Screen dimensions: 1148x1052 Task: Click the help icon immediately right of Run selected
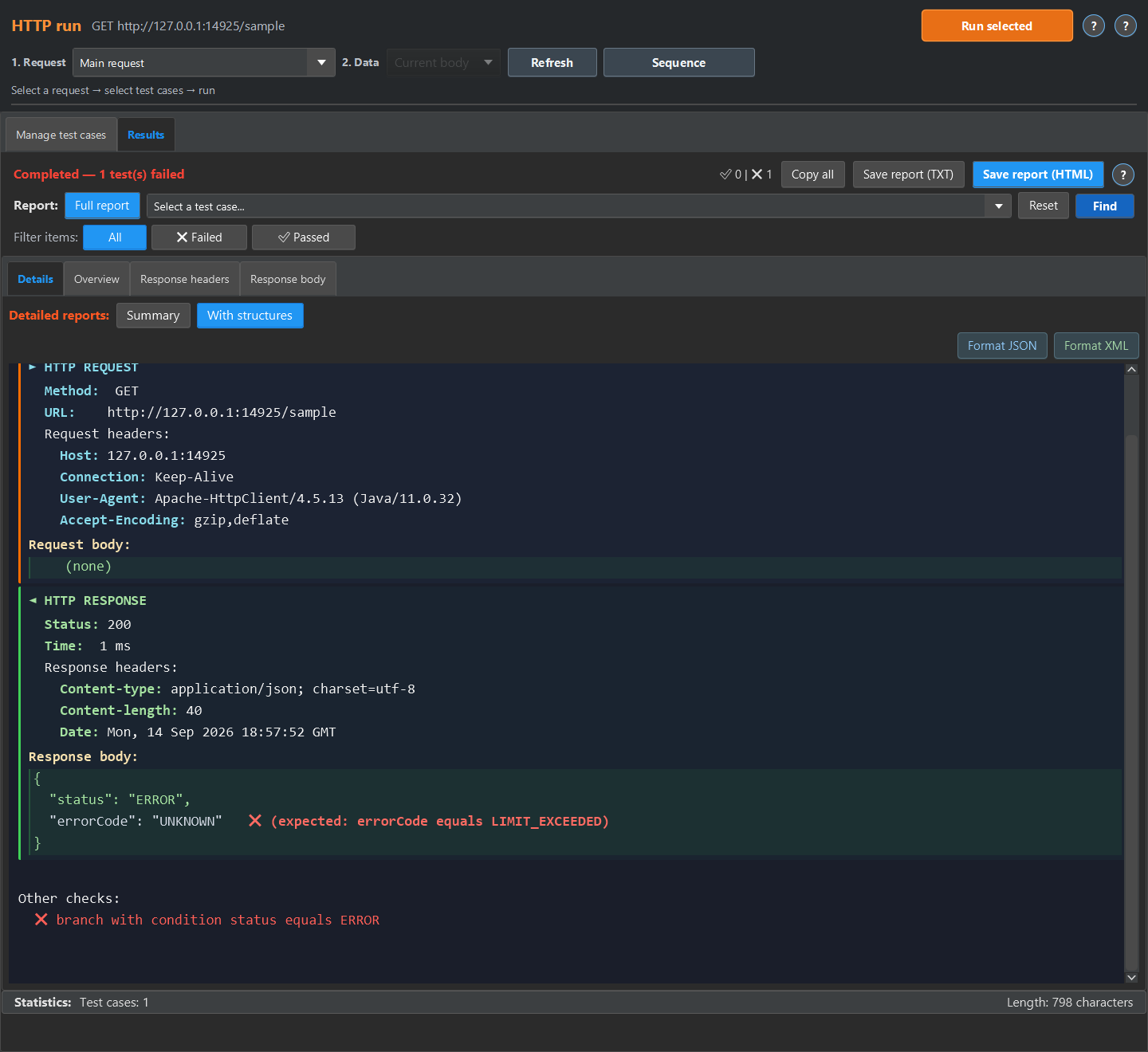(1094, 26)
